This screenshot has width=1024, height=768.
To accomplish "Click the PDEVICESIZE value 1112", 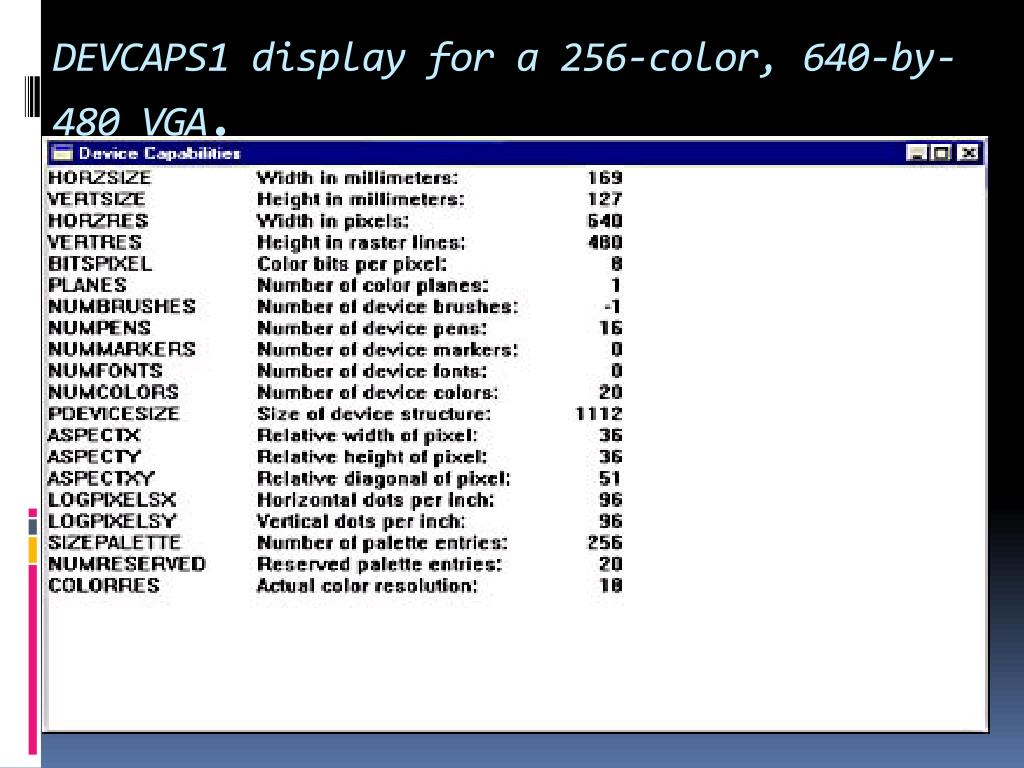I will click(599, 414).
